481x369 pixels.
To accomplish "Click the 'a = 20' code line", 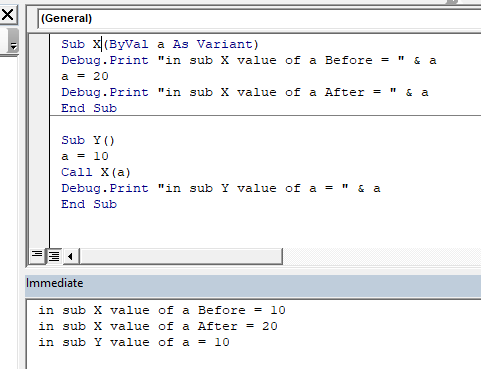I will pos(85,76).
